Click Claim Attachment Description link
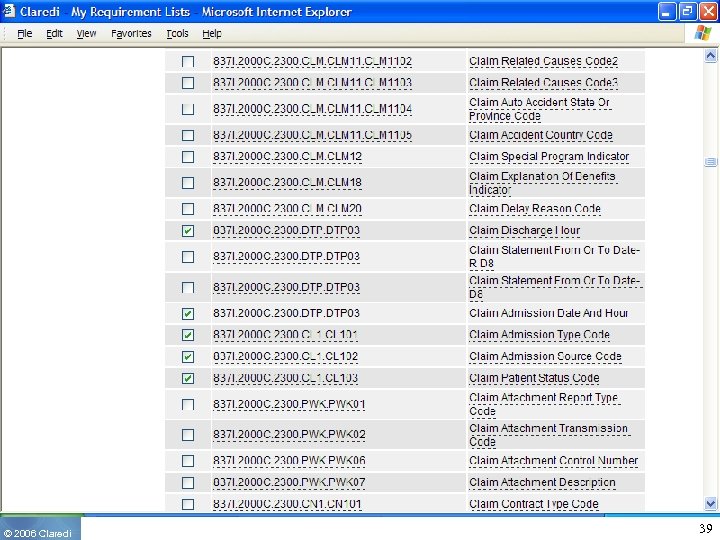 [x=542, y=483]
